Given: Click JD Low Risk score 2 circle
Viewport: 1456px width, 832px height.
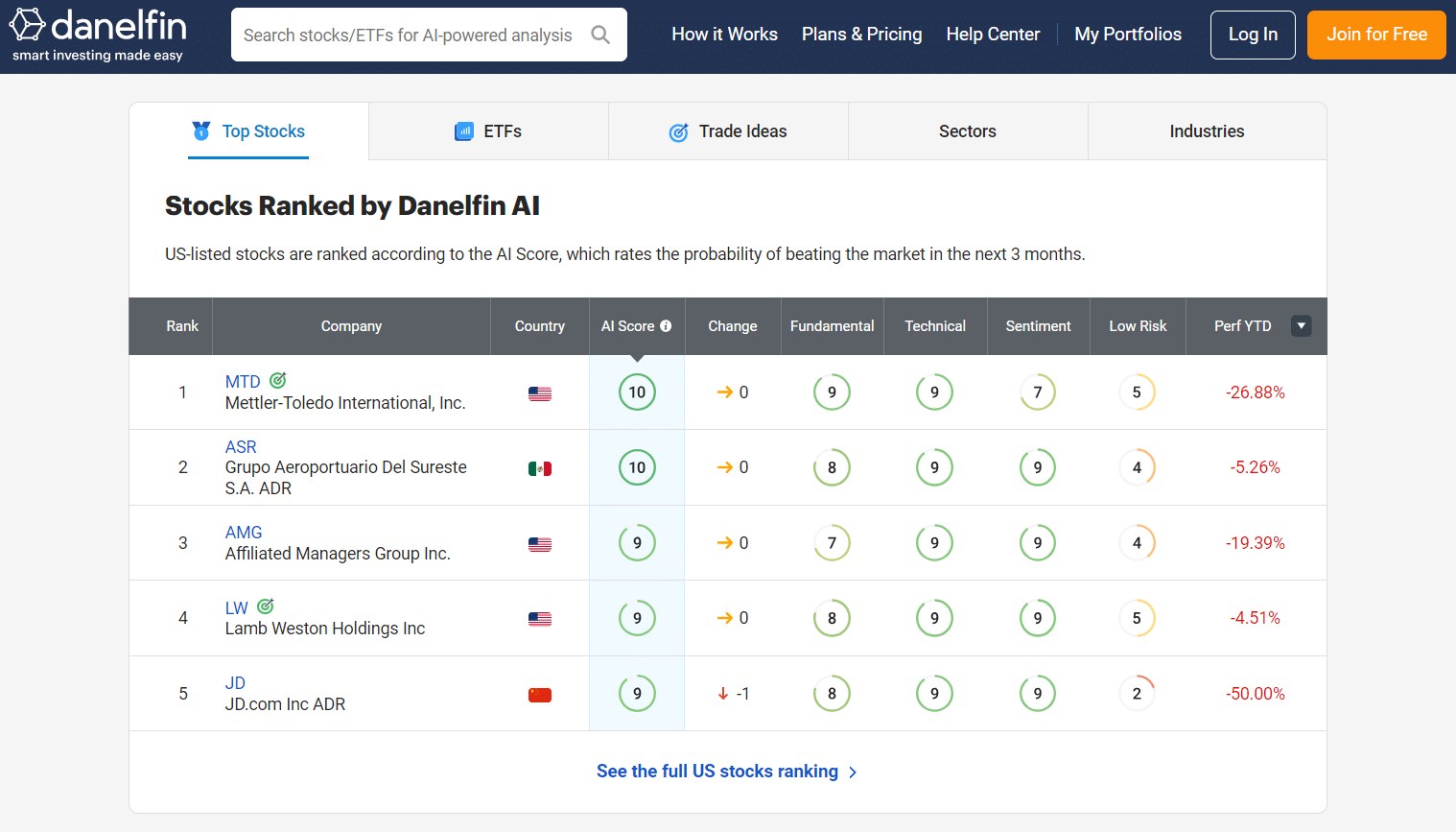Looking at the screenshot, I should [1137, 694].
